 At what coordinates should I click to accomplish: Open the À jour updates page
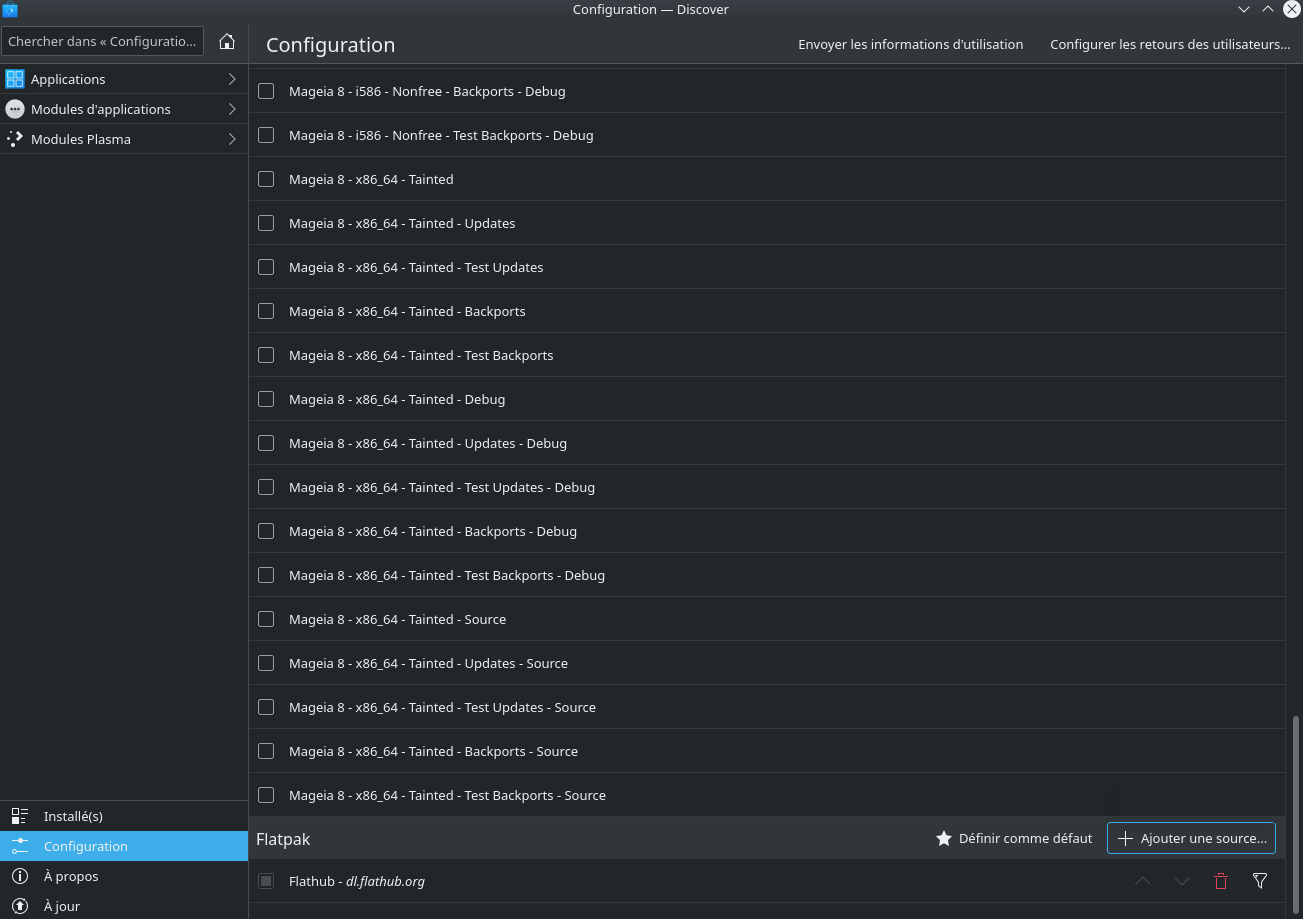click(124, 906)
